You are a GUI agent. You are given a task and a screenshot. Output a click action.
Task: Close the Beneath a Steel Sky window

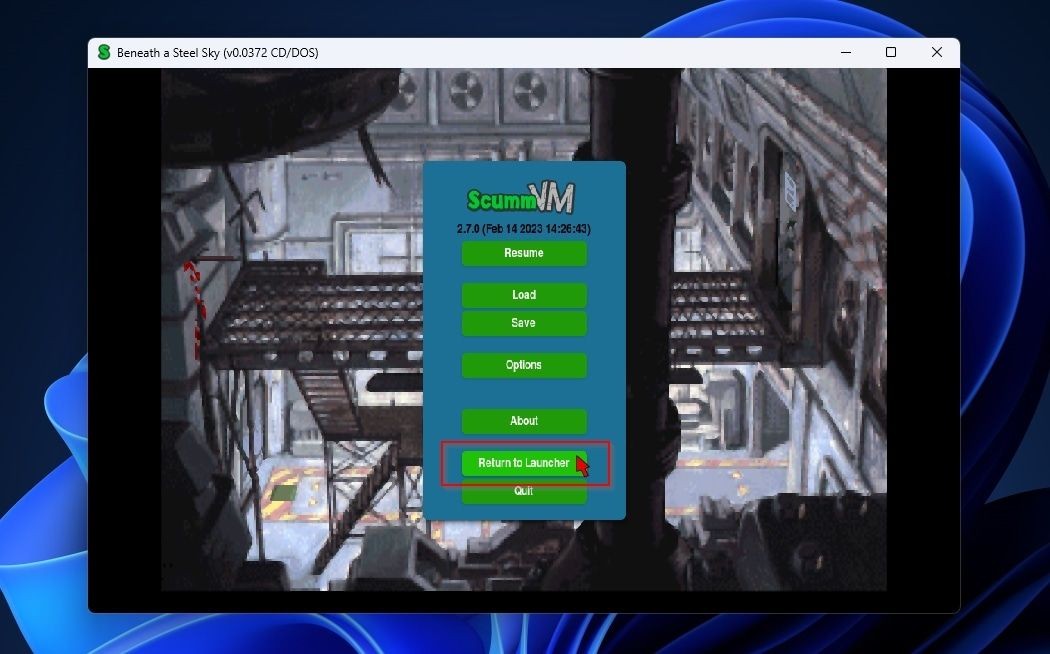tap(937, 52)
